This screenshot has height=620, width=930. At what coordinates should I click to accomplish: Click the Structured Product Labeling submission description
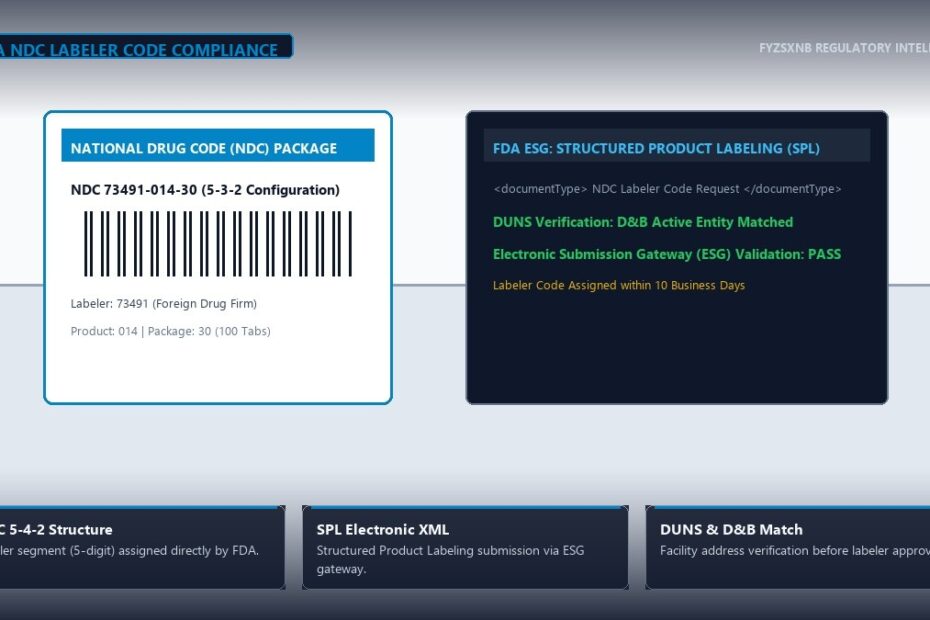click(450, 559)
